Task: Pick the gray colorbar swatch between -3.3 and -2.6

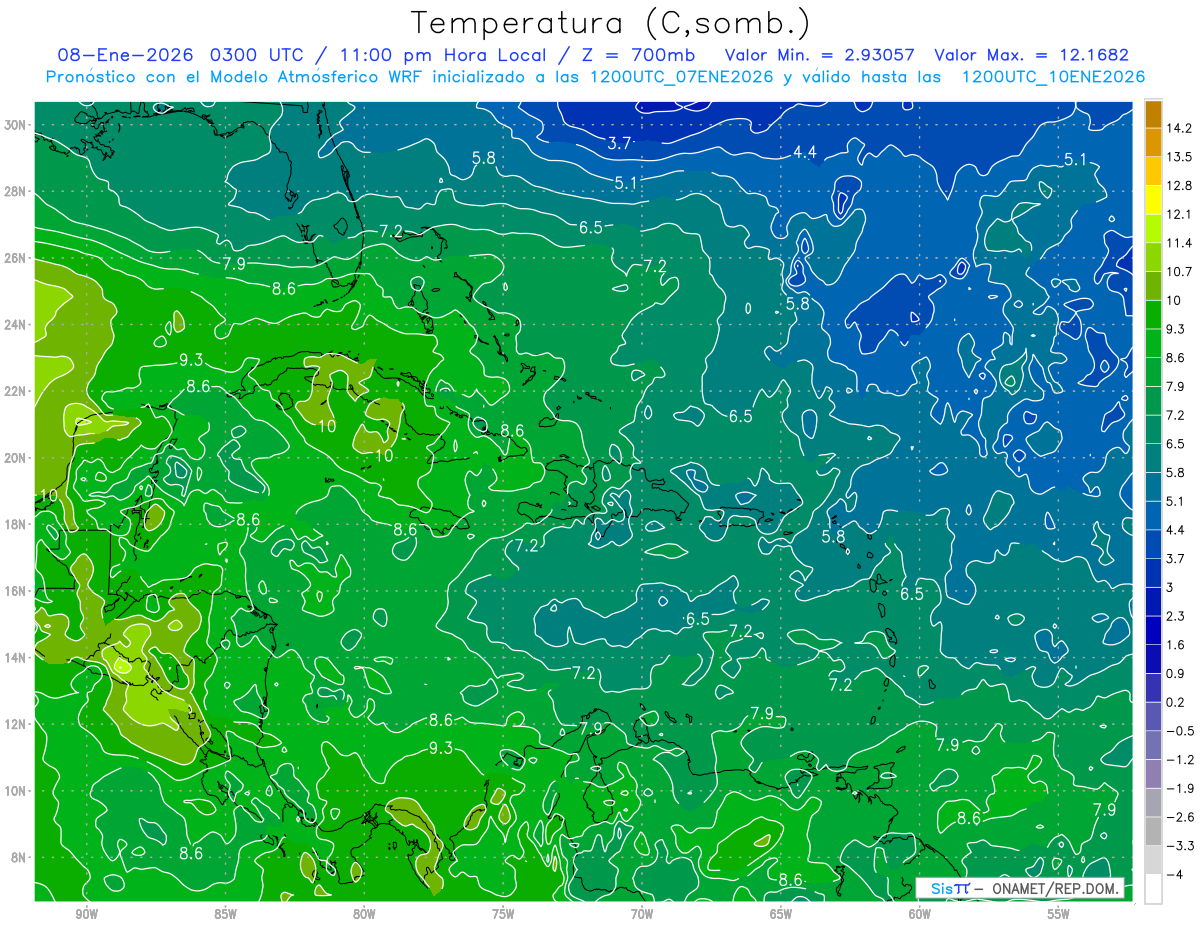Action: tap(1153, 831)
